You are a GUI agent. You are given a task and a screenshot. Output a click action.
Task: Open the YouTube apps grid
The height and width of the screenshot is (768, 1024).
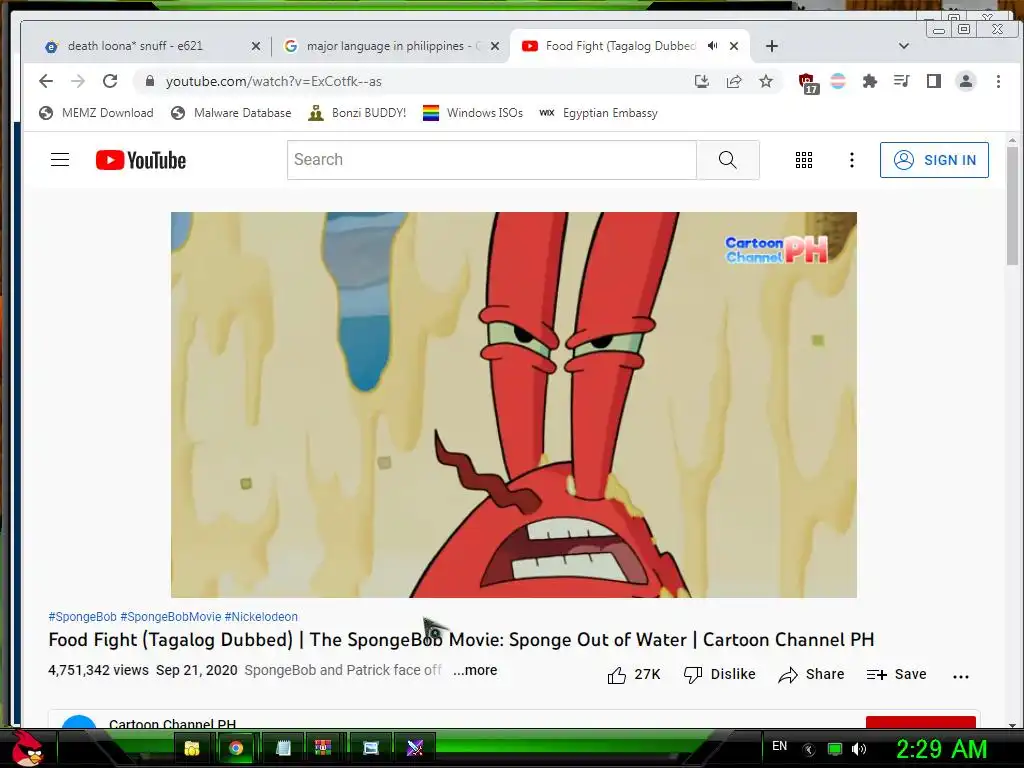coord(804,160)
